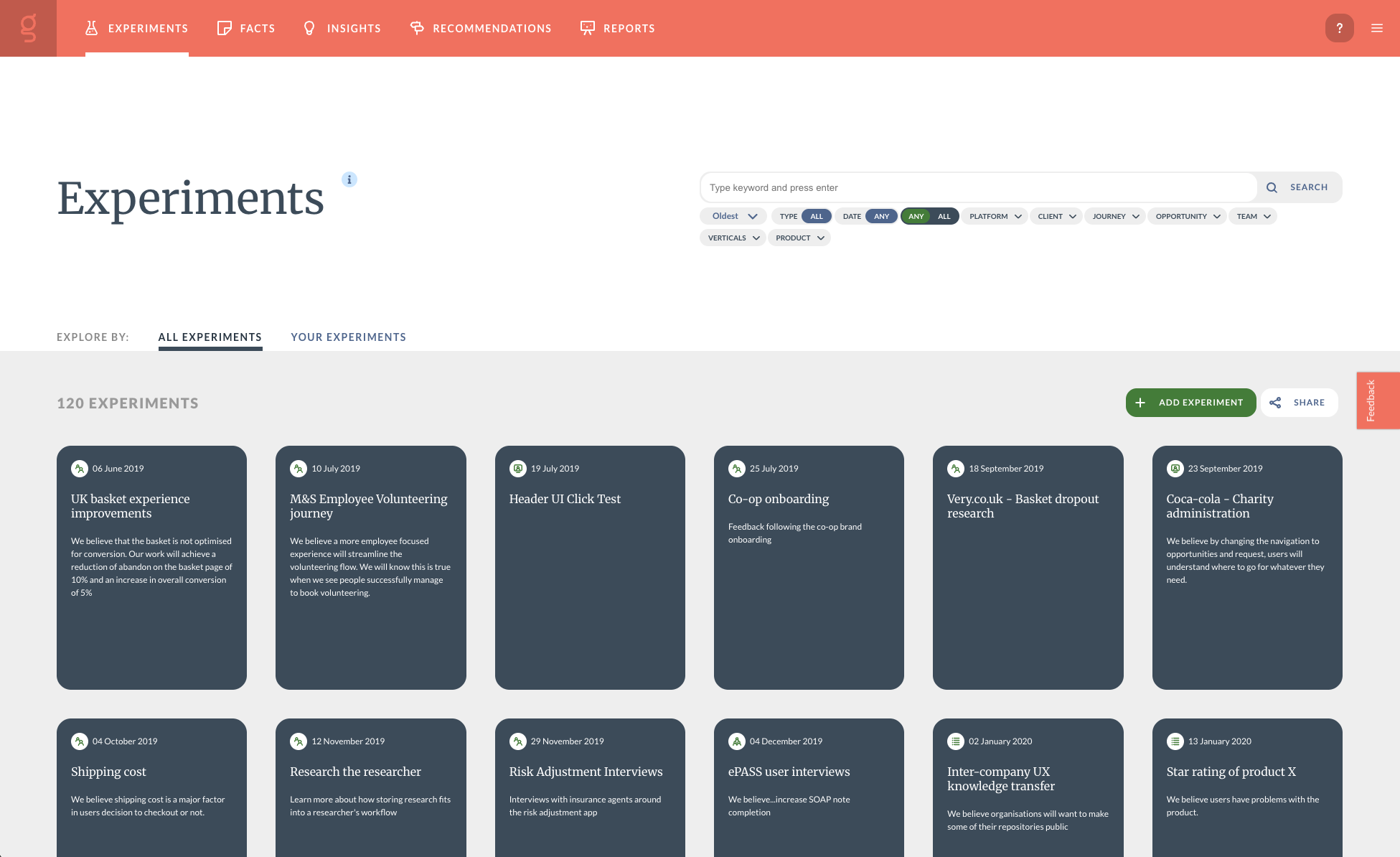Click the magnifier search icon
Image resolution: width=1400 pixels, height=857 pixels.
point(1272,187)
